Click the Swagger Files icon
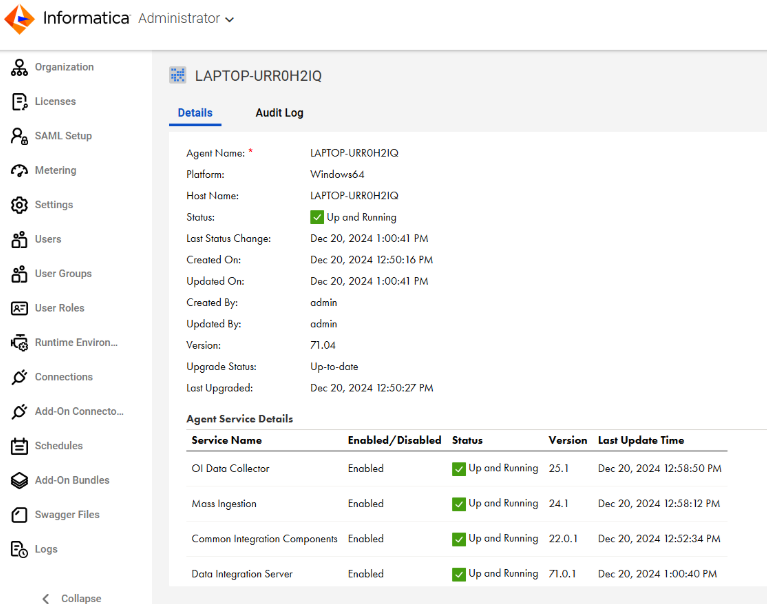Viewport: 767px width, 604px height. click(19, 515)
